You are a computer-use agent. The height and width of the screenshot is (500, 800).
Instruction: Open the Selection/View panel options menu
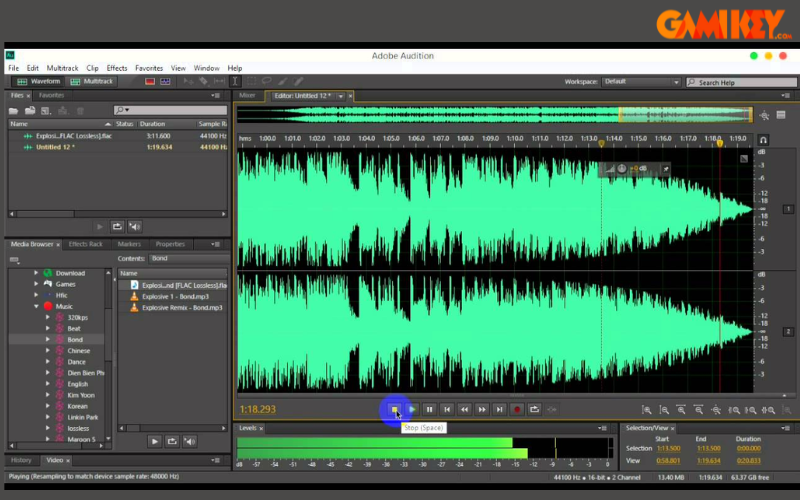point(785,428)
